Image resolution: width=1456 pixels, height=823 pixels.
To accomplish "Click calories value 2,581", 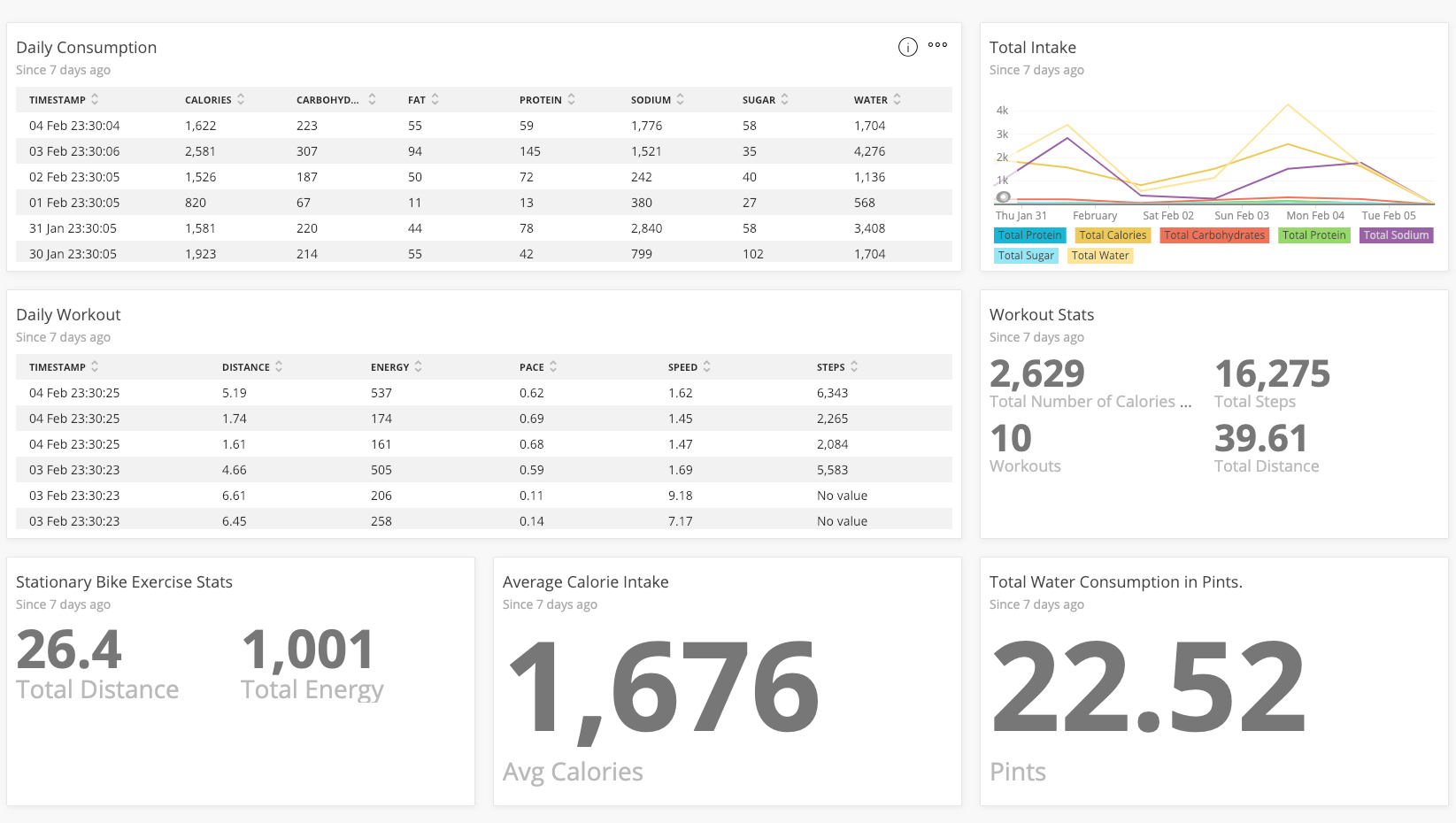I will pos(201,151).
